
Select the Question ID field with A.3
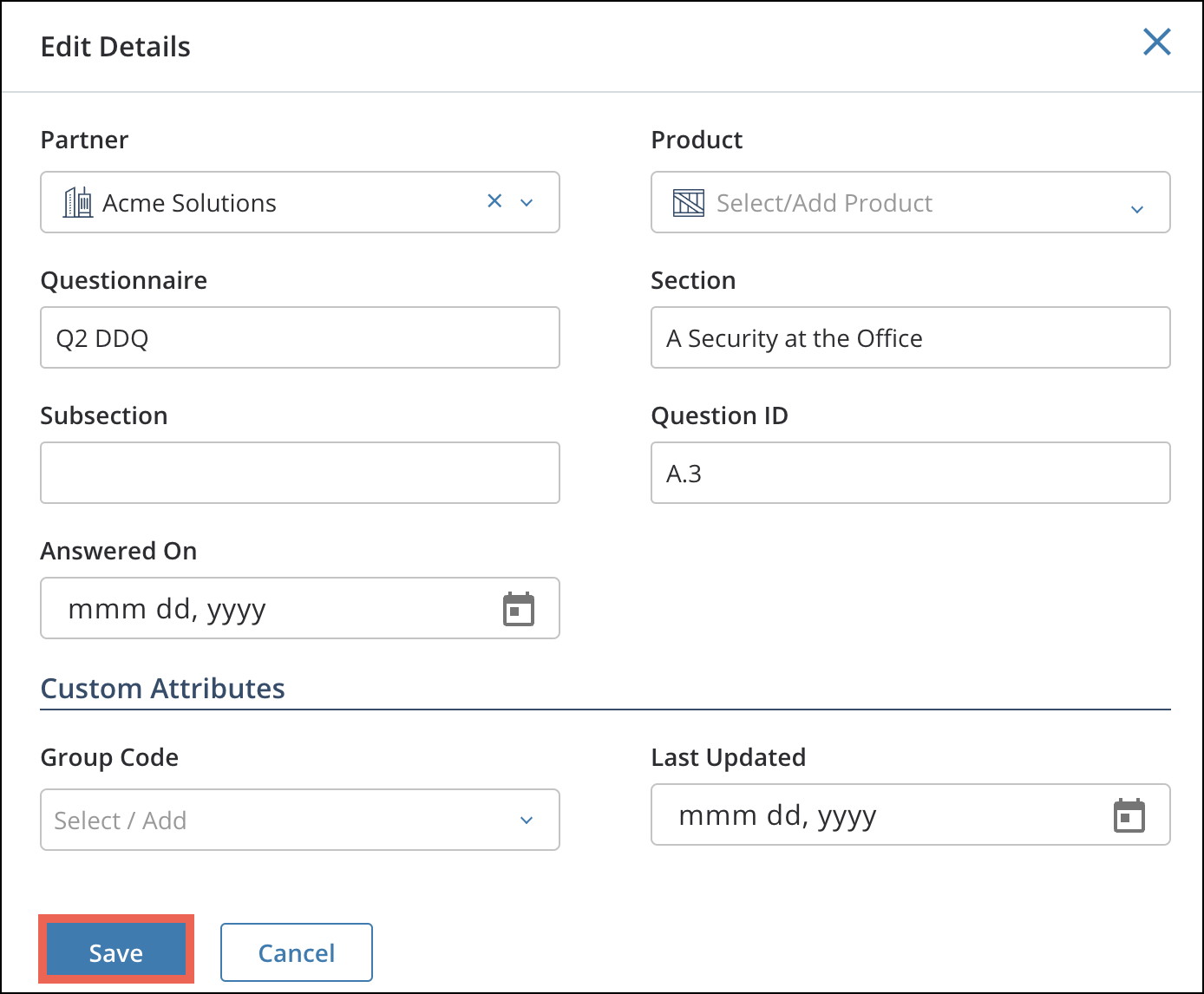click(x=910, y=473)
